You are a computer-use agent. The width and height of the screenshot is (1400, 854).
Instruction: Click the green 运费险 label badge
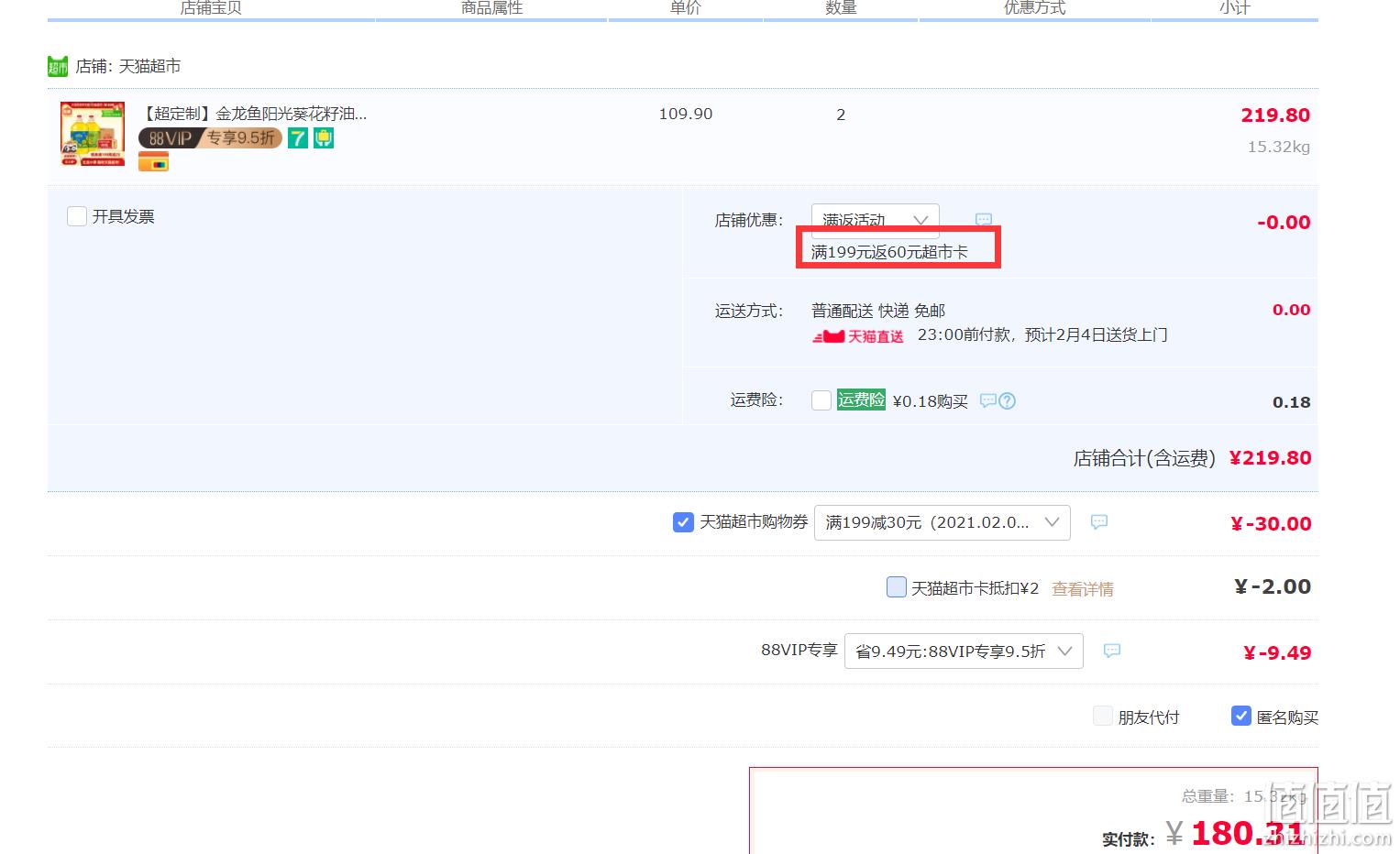[x=861, y=400]
